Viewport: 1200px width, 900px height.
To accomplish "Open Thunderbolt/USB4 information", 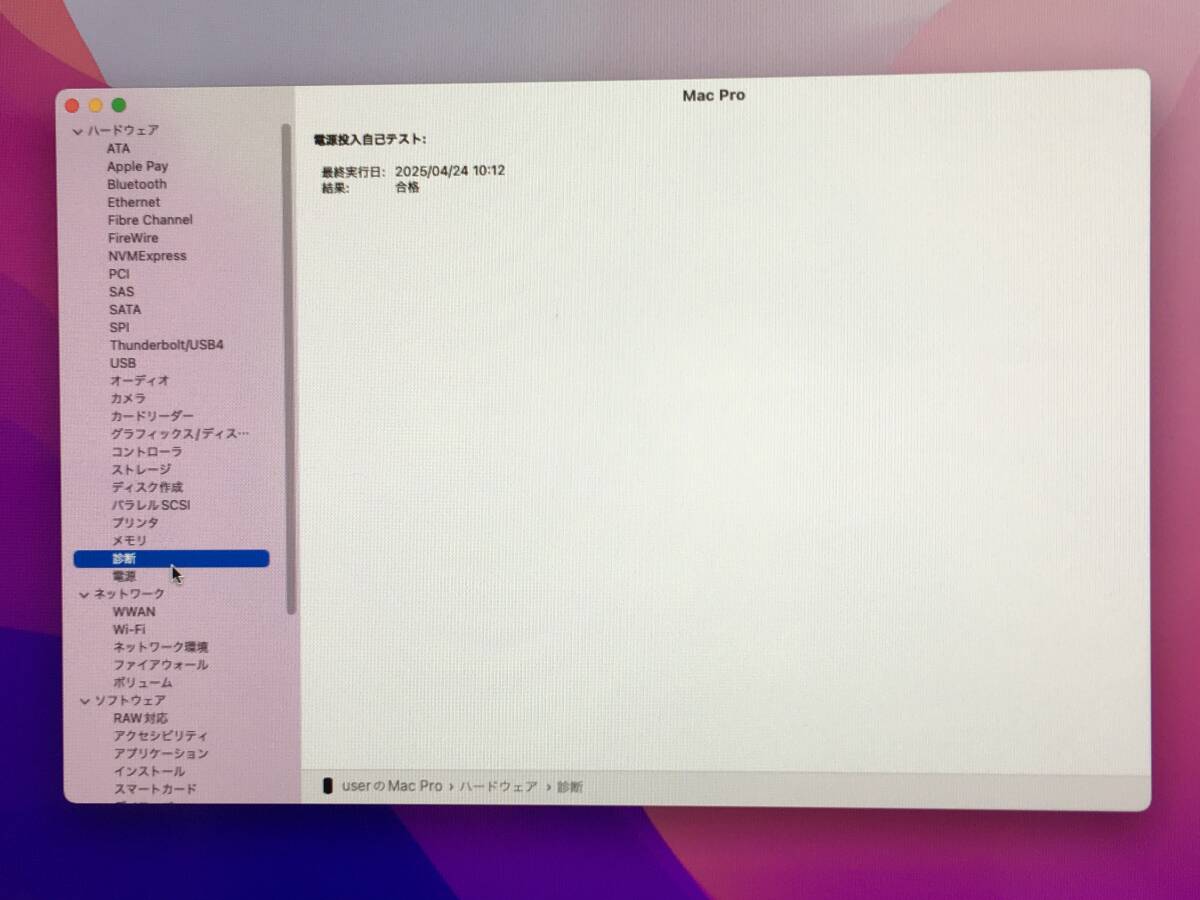I will click(166, 345).
